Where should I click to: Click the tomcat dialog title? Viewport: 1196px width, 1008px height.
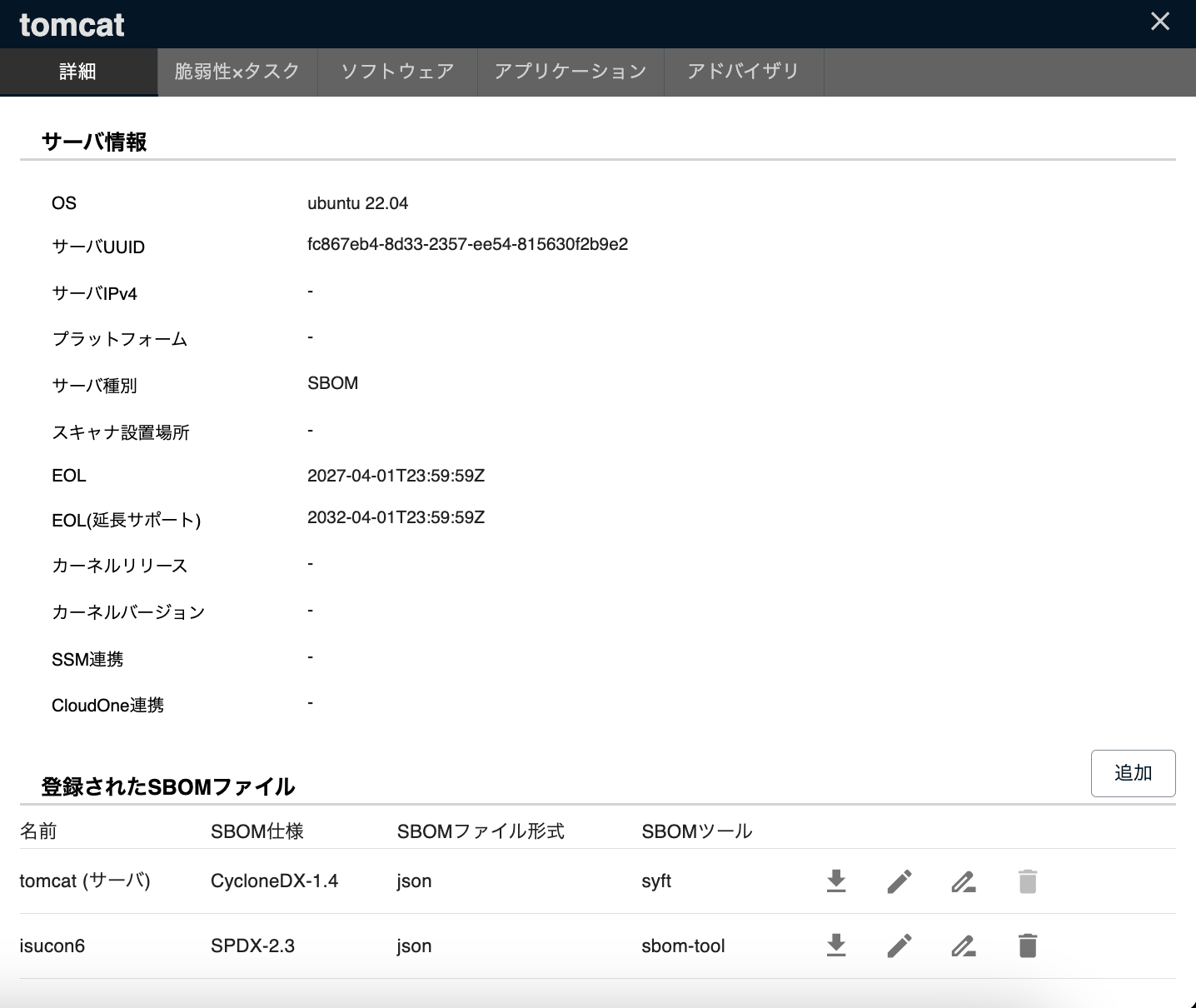pyautogui.click(x=72, y=24)
